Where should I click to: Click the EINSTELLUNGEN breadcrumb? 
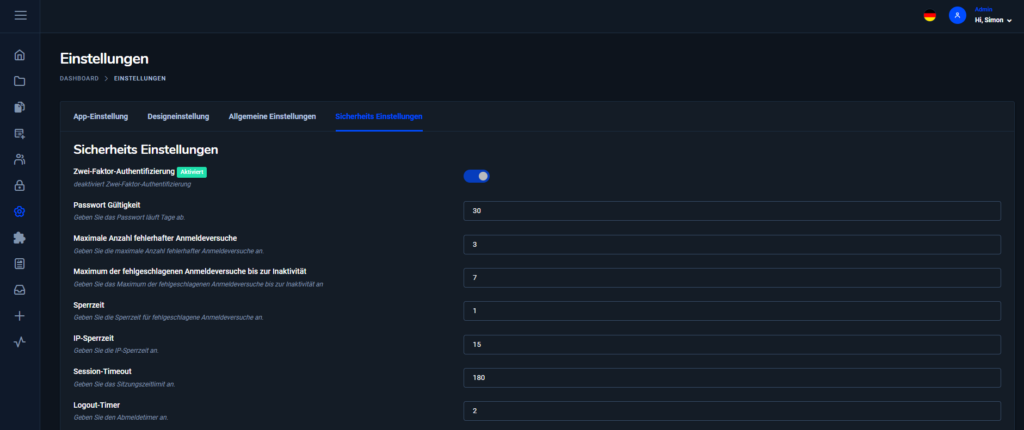pyautogui.click(x=140, y=78)
